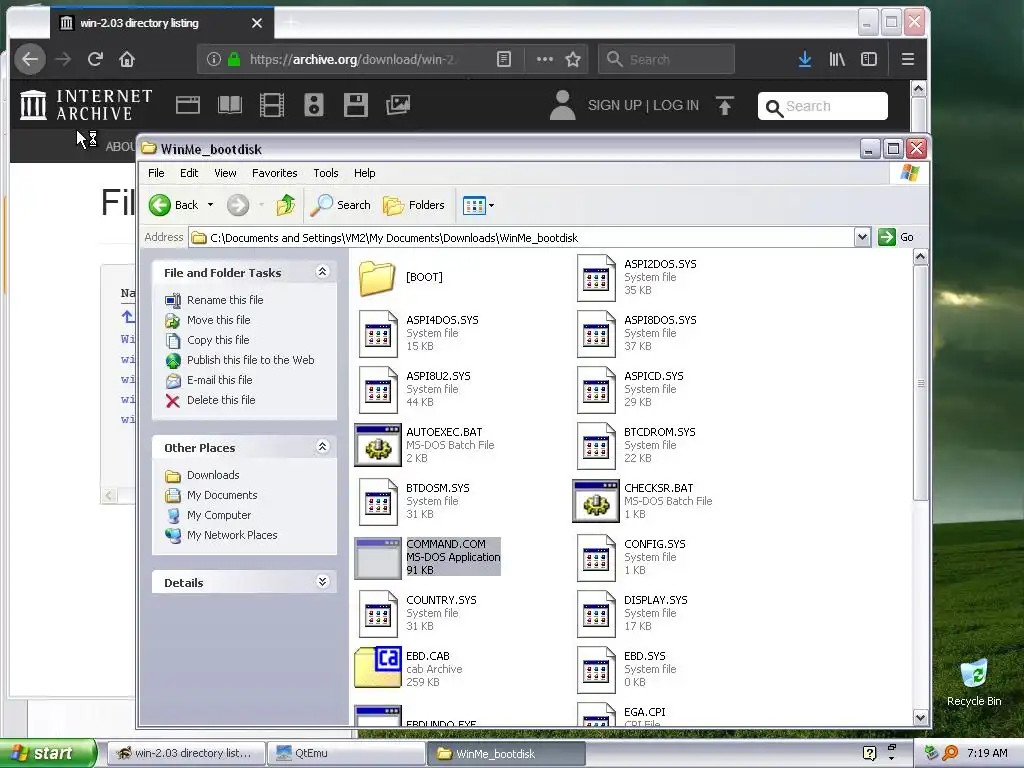The width and height of the screenshot is (1024, 768).
Task: Open Search in the Explorer toolbar
Action: (x=340, y=205)
